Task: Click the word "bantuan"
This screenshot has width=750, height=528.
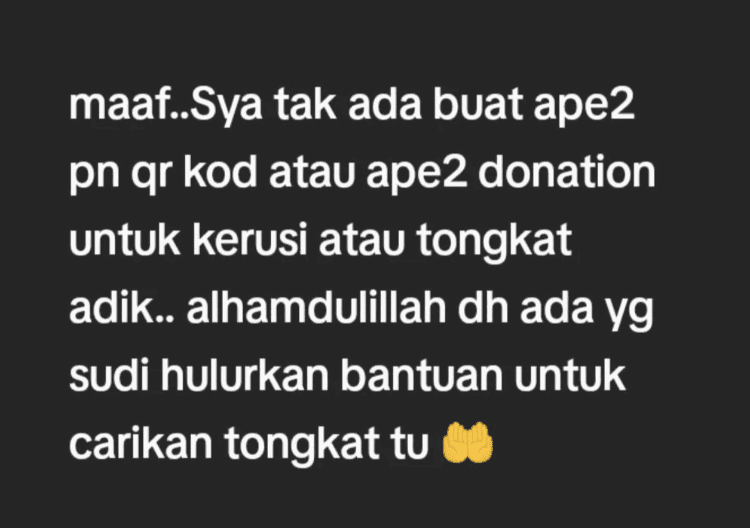Action: [x=421, y=376]
